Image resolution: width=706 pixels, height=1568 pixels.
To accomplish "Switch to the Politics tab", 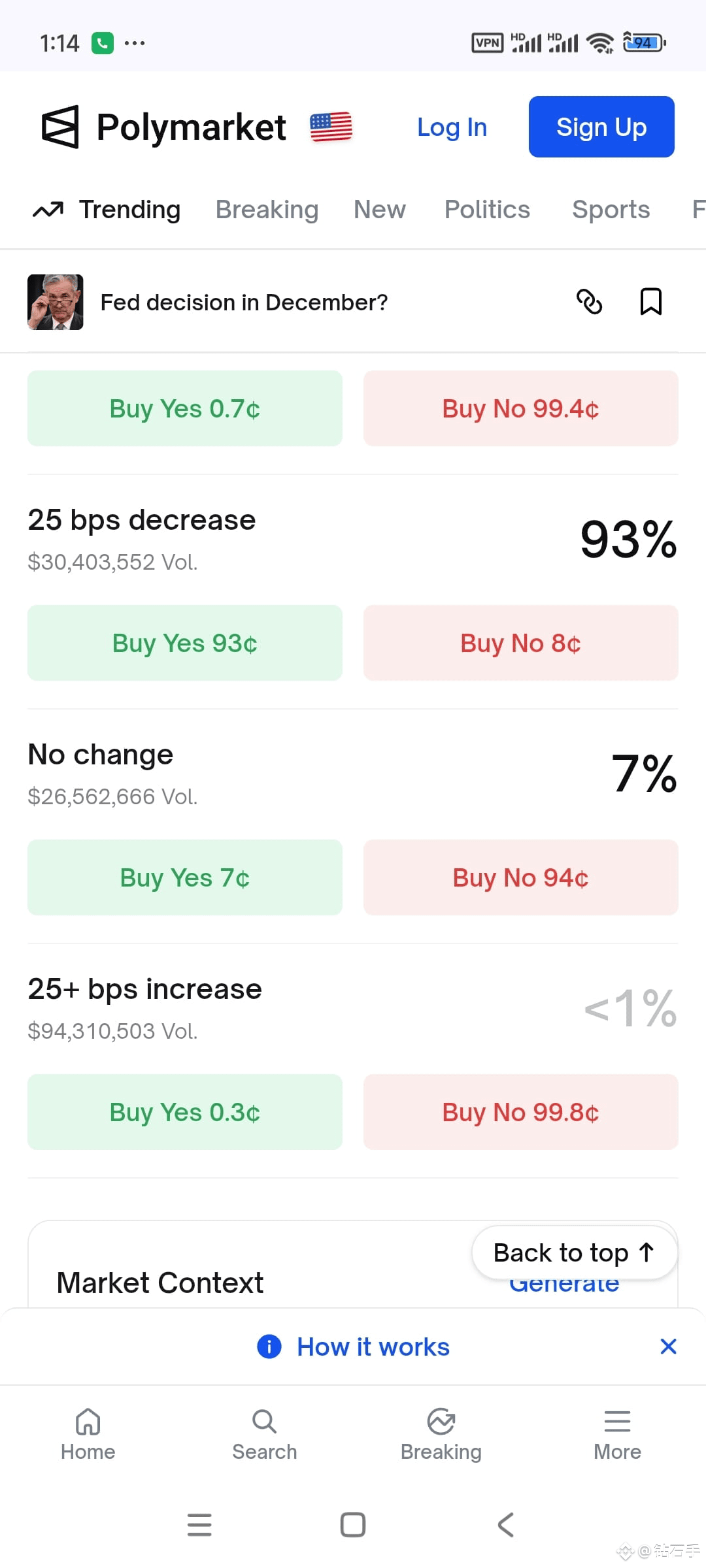I will pos(487,210).
